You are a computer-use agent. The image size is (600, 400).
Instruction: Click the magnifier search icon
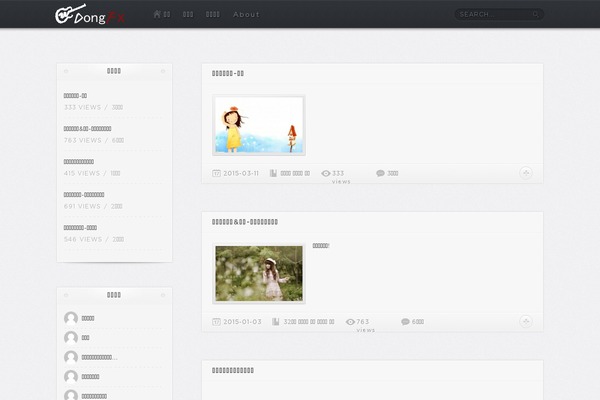[x=536, y=15]
